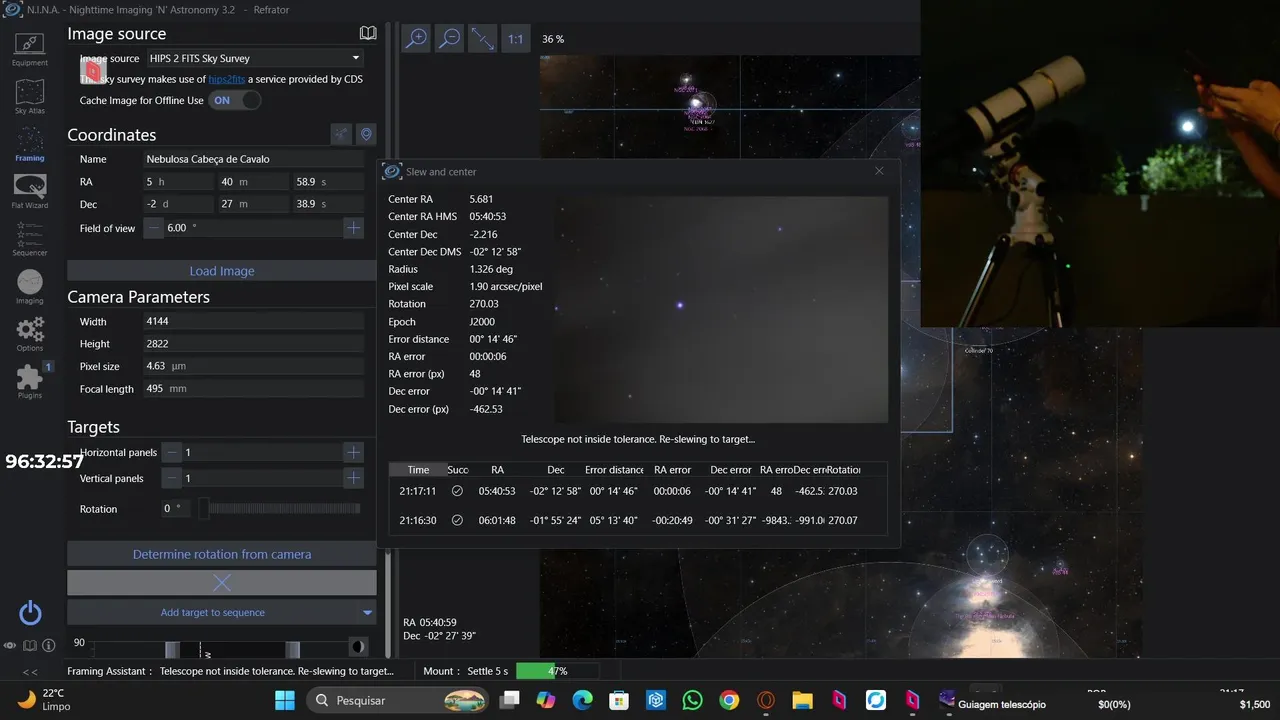1280x720 pixels.
Task: Decrease the Field of view value
Action: coord(154,228)
